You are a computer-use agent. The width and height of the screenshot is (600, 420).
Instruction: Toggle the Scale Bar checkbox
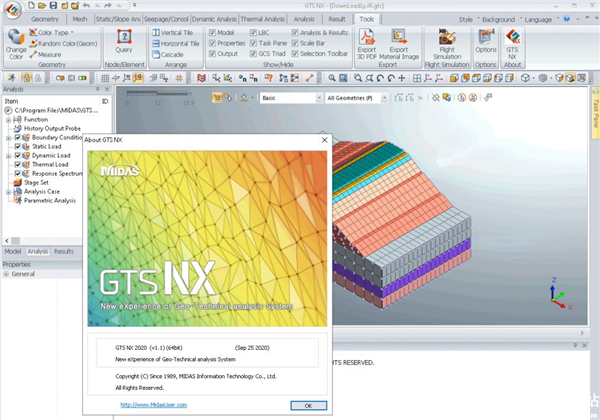tap(295, 43)
